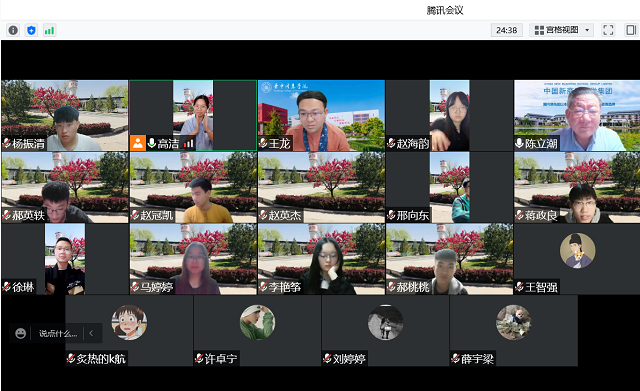
Task: Click the emoji reaction icon
Action: coord(20,333)
